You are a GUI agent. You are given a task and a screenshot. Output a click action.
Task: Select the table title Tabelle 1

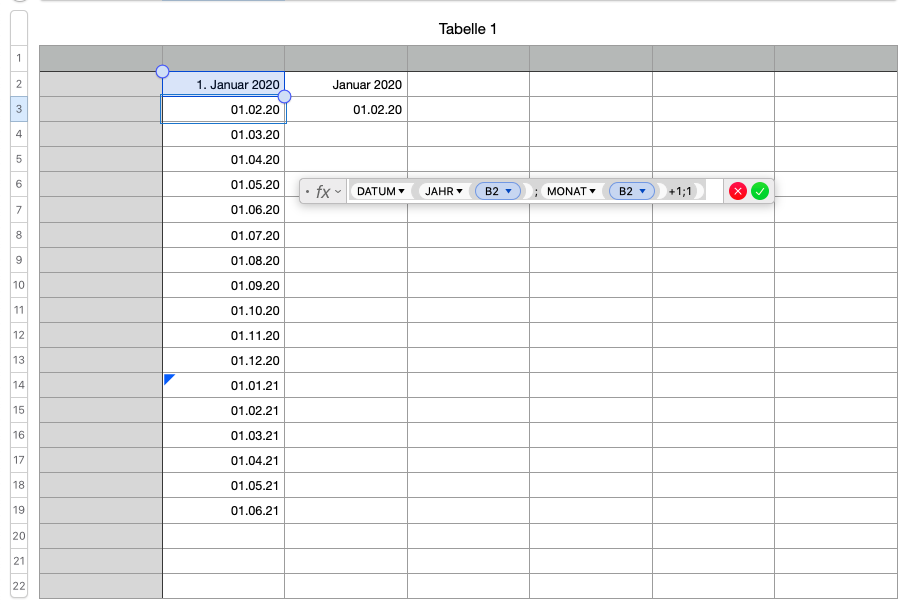pyautogui.click(x=468, y=29)
